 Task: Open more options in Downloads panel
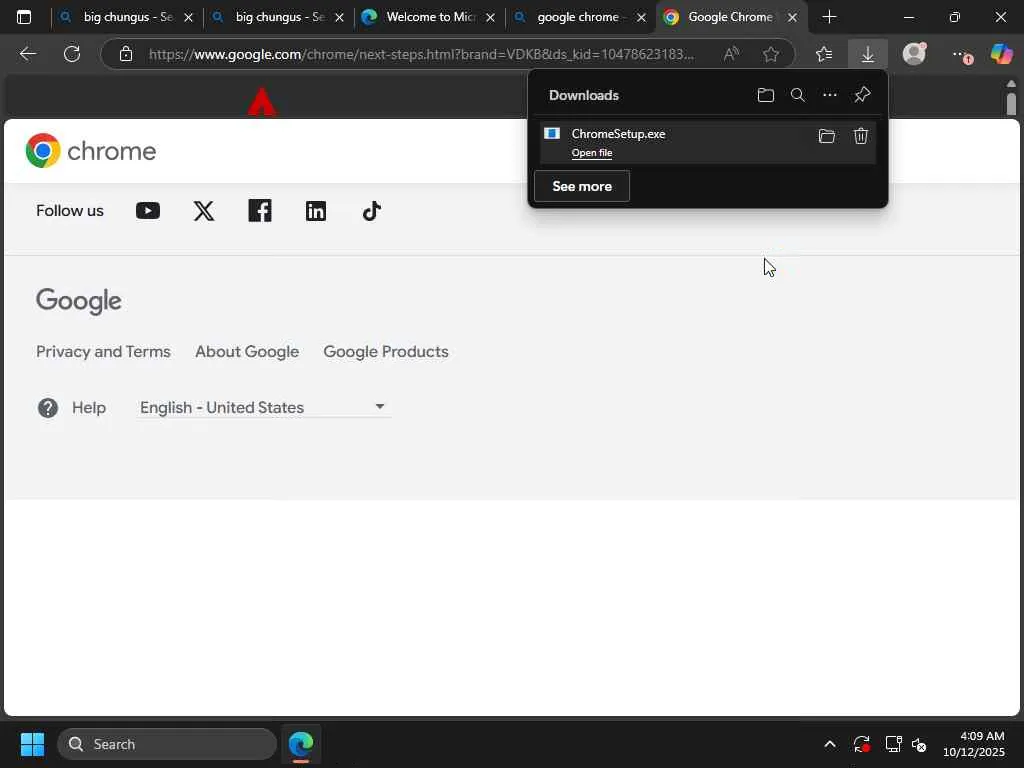(829, 95)
